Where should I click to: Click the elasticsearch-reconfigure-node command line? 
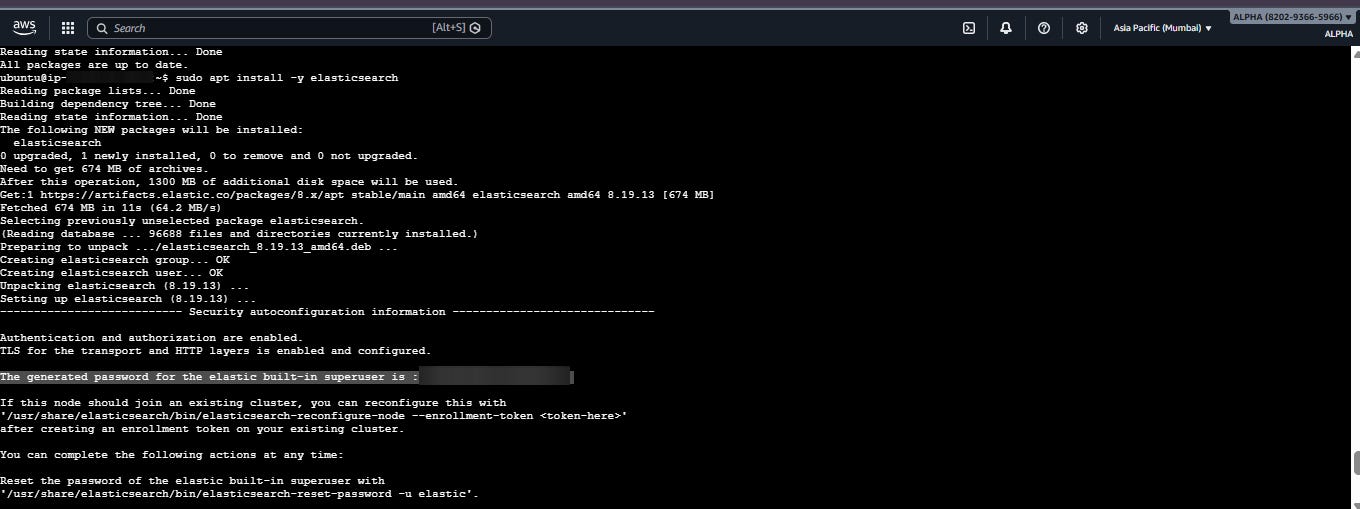tap(313, 416)
